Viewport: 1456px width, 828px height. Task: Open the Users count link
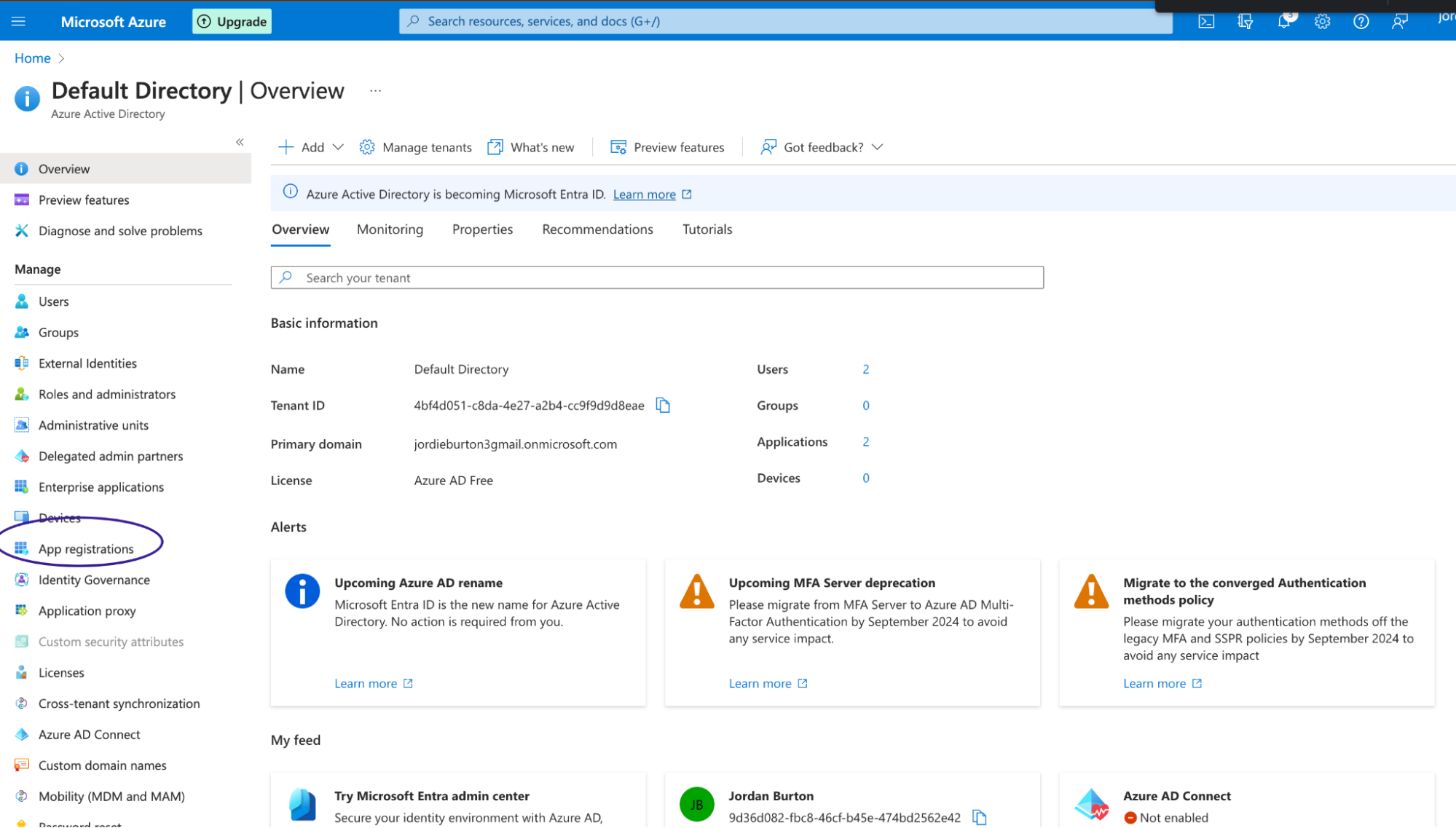(x=866, y=370)
